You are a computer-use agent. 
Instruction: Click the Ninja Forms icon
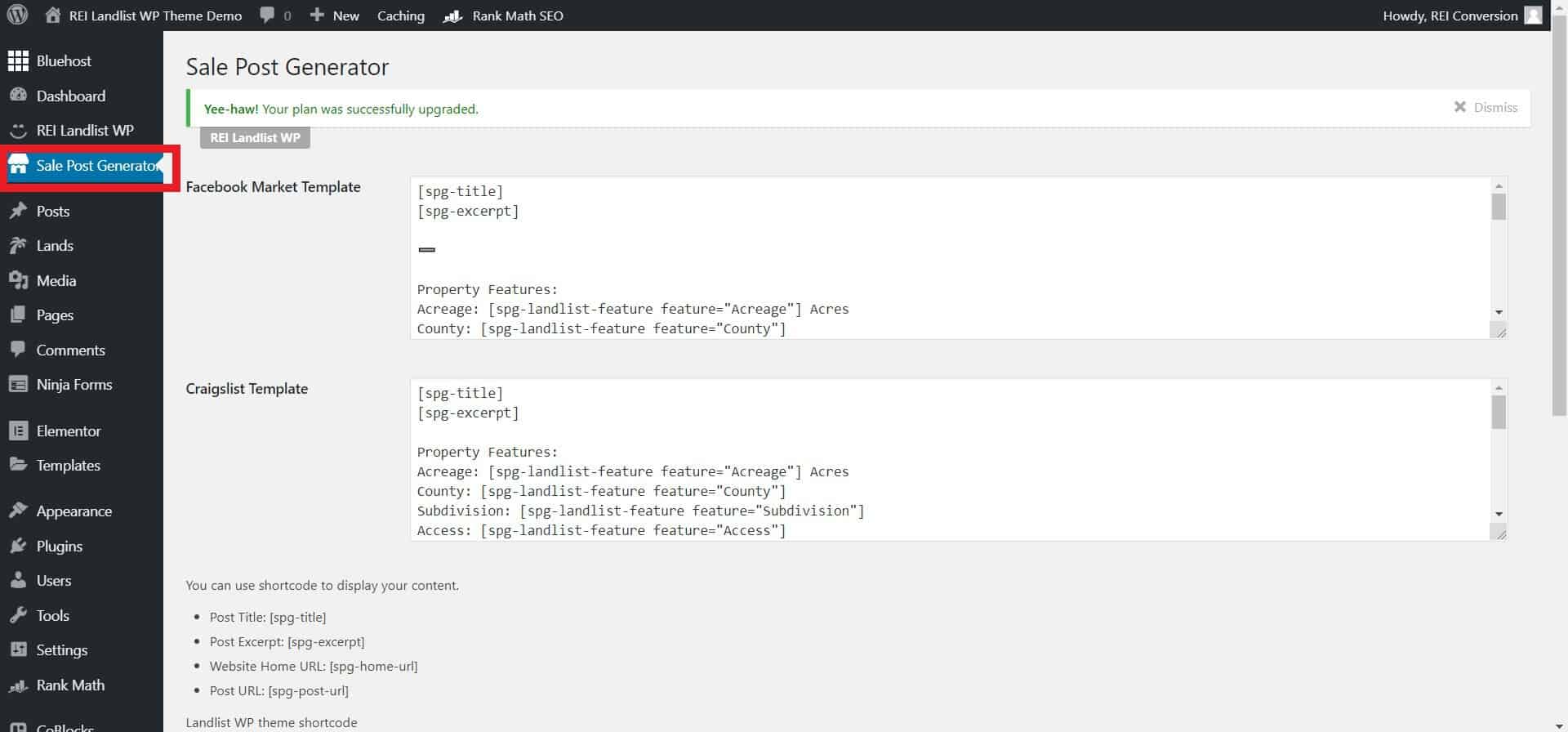pyautogui.click(x=18, y=385)
